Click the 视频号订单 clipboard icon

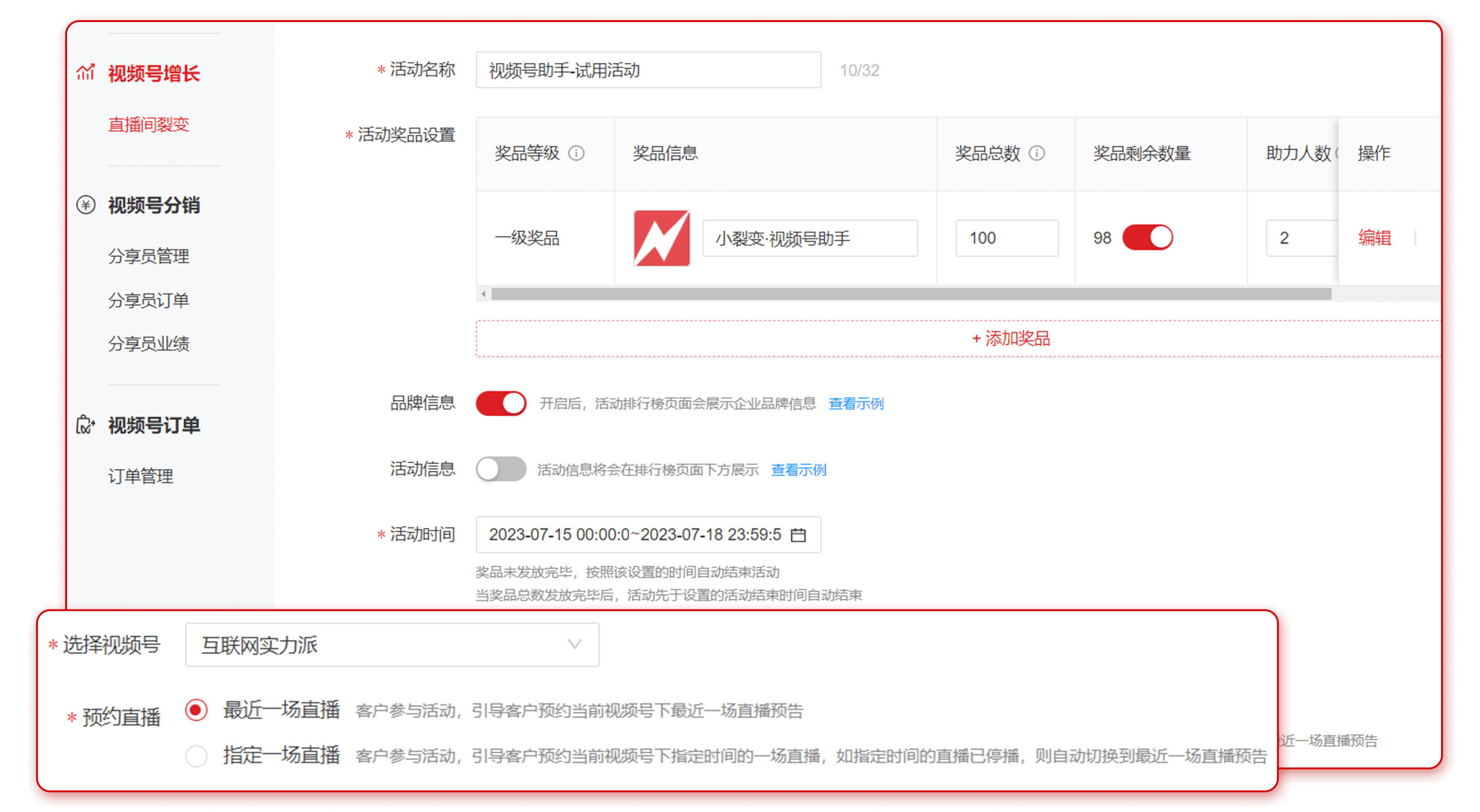point(86,425)
